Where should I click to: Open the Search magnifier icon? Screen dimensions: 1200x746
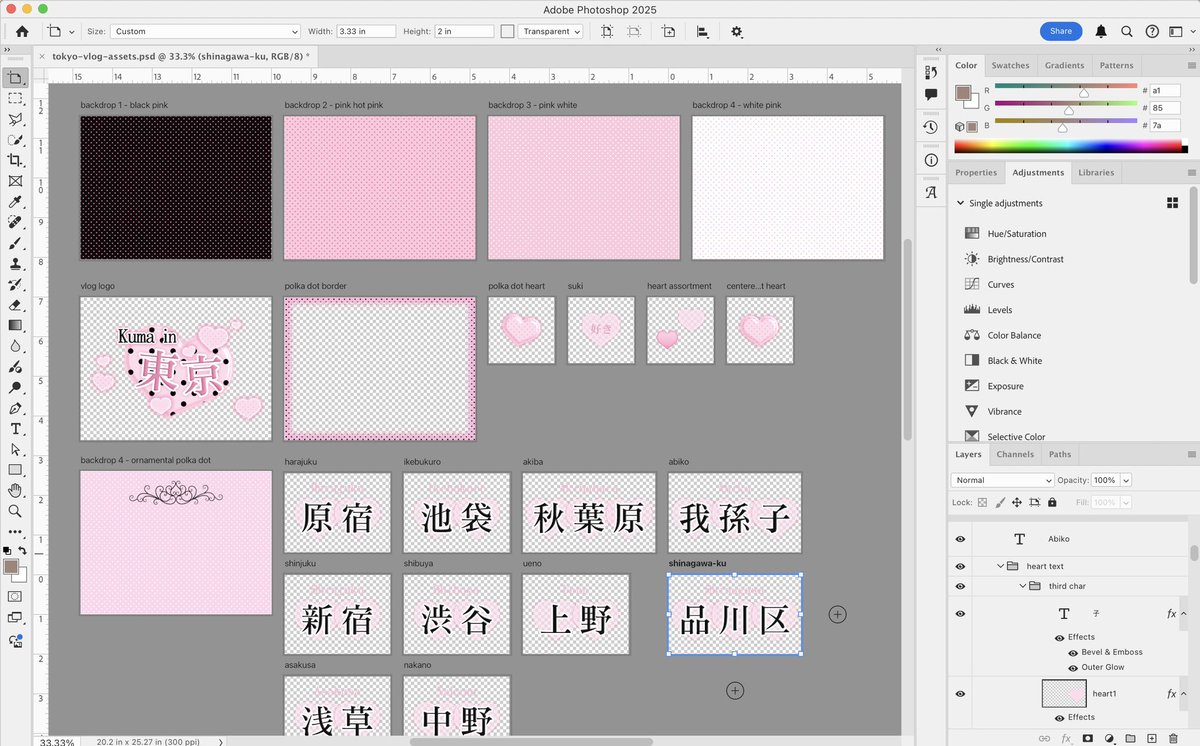(x=1128, y=31)
